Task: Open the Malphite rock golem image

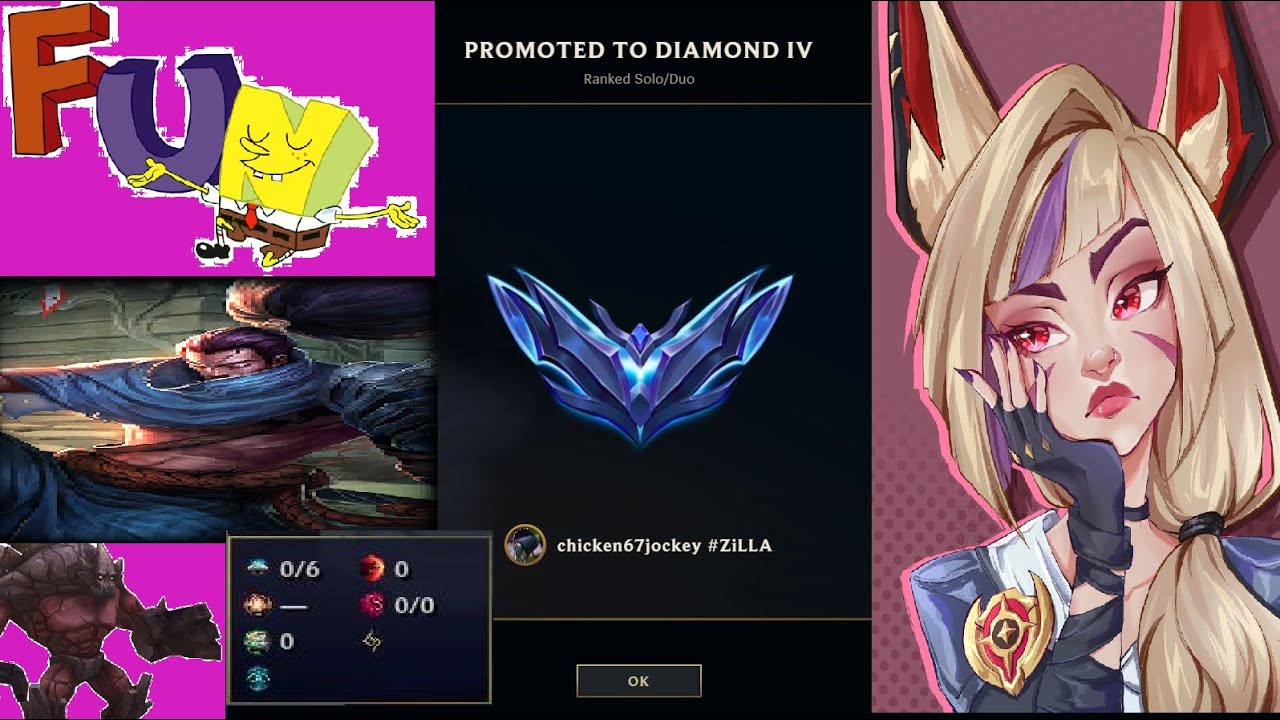Action: click(112, 631)
